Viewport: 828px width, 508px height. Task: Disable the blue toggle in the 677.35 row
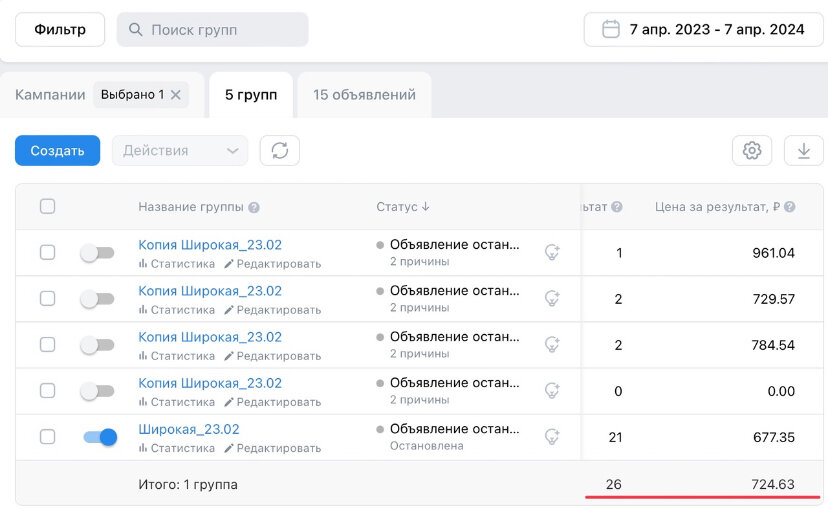(100, 437)
